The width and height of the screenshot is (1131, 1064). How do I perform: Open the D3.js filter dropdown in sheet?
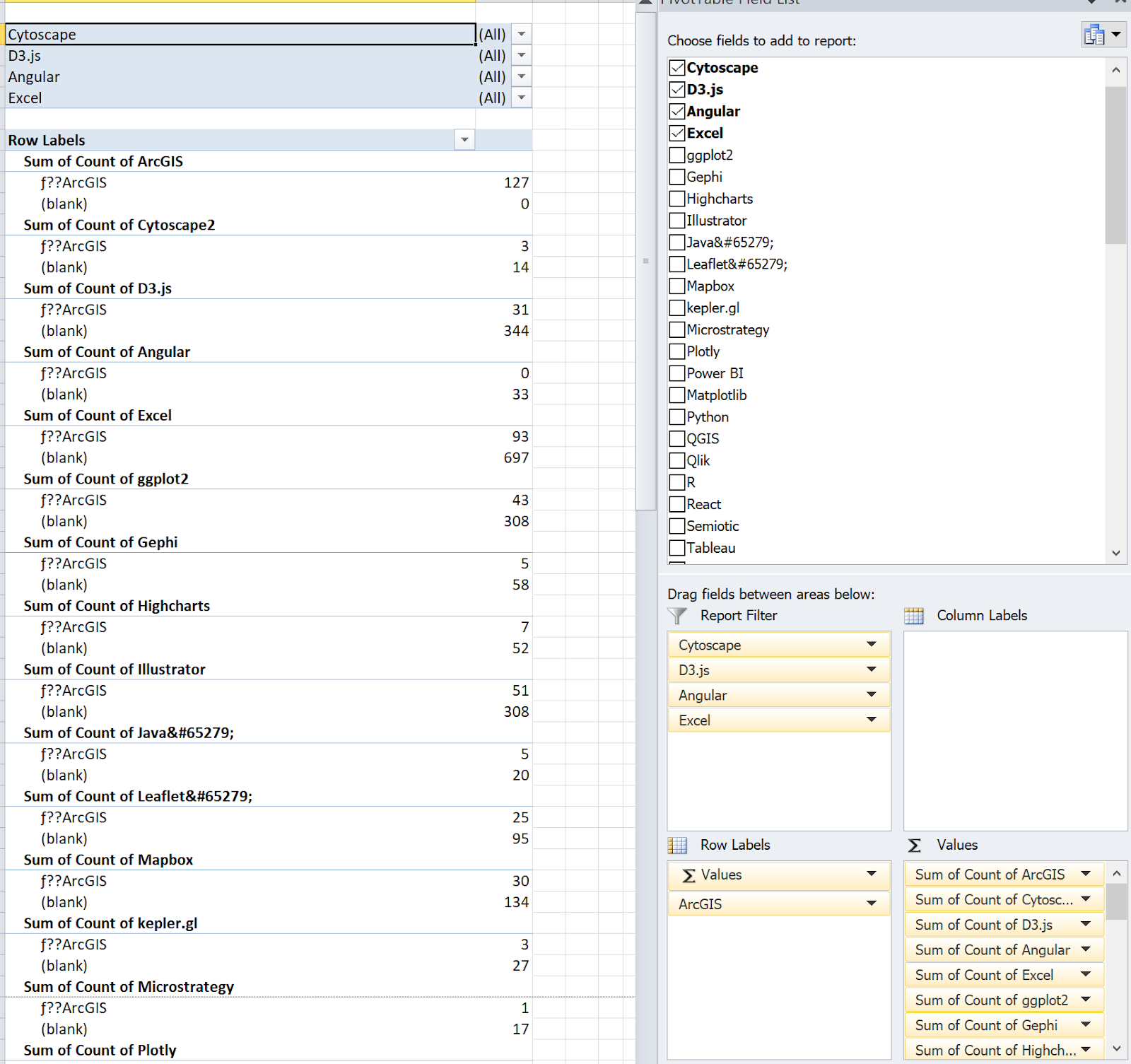[x=522, y=55]
